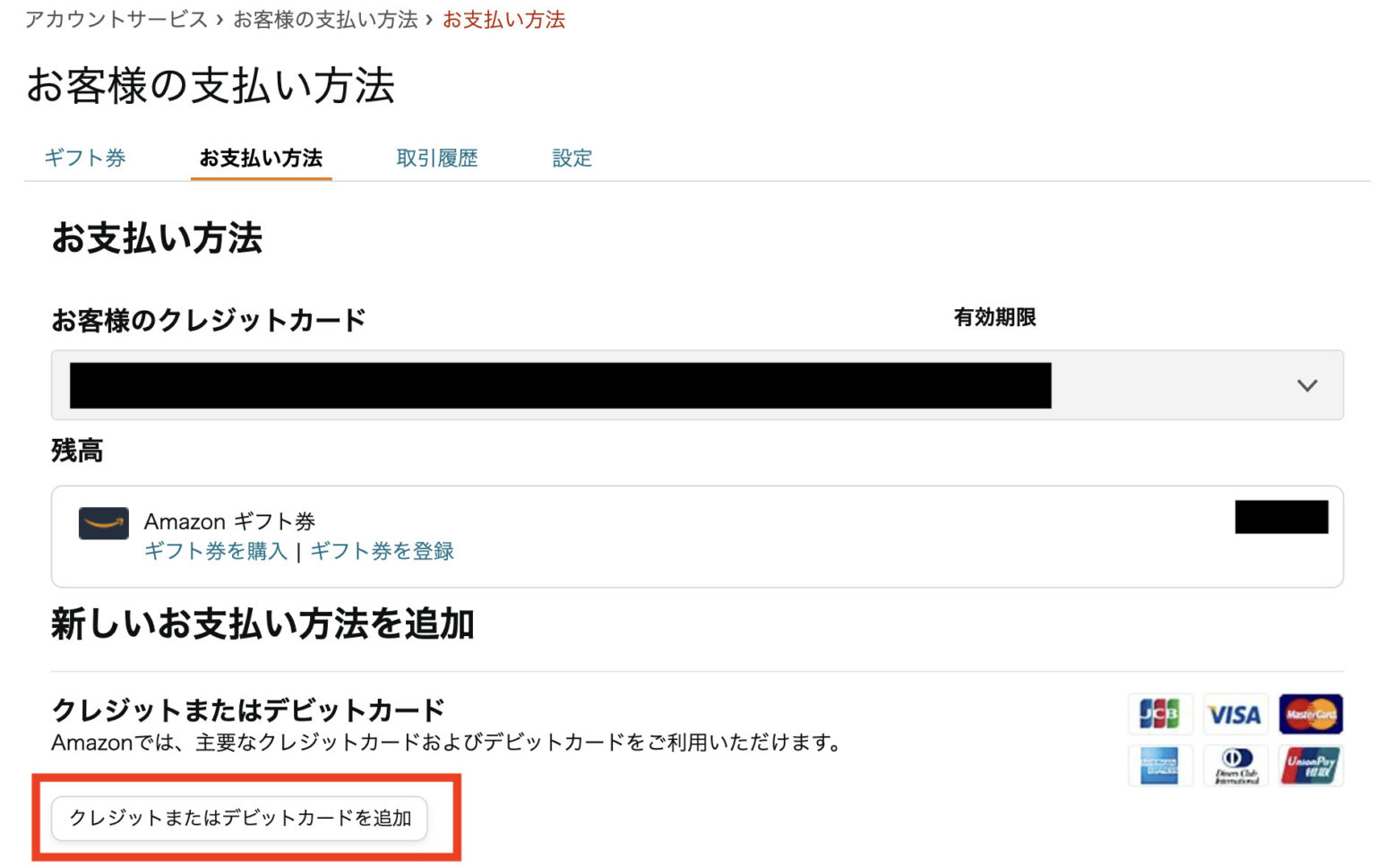Switch to the ギフト券 tab
Viewport: 1376px width, 868px height.
tap(85, 158)
